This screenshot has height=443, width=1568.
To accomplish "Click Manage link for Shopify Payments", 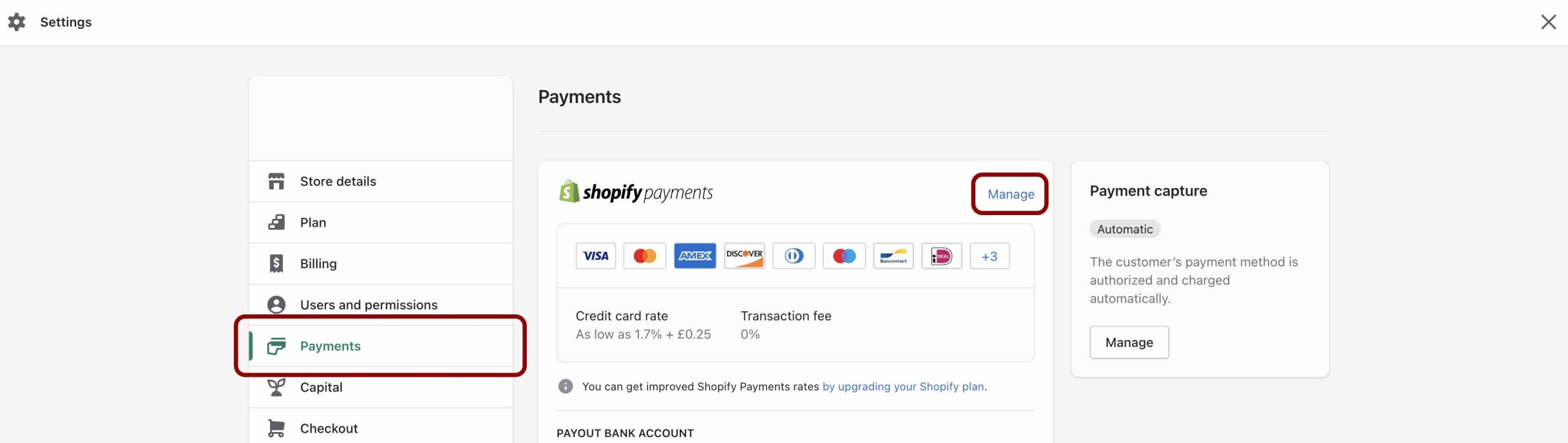I will point(1011,194).
